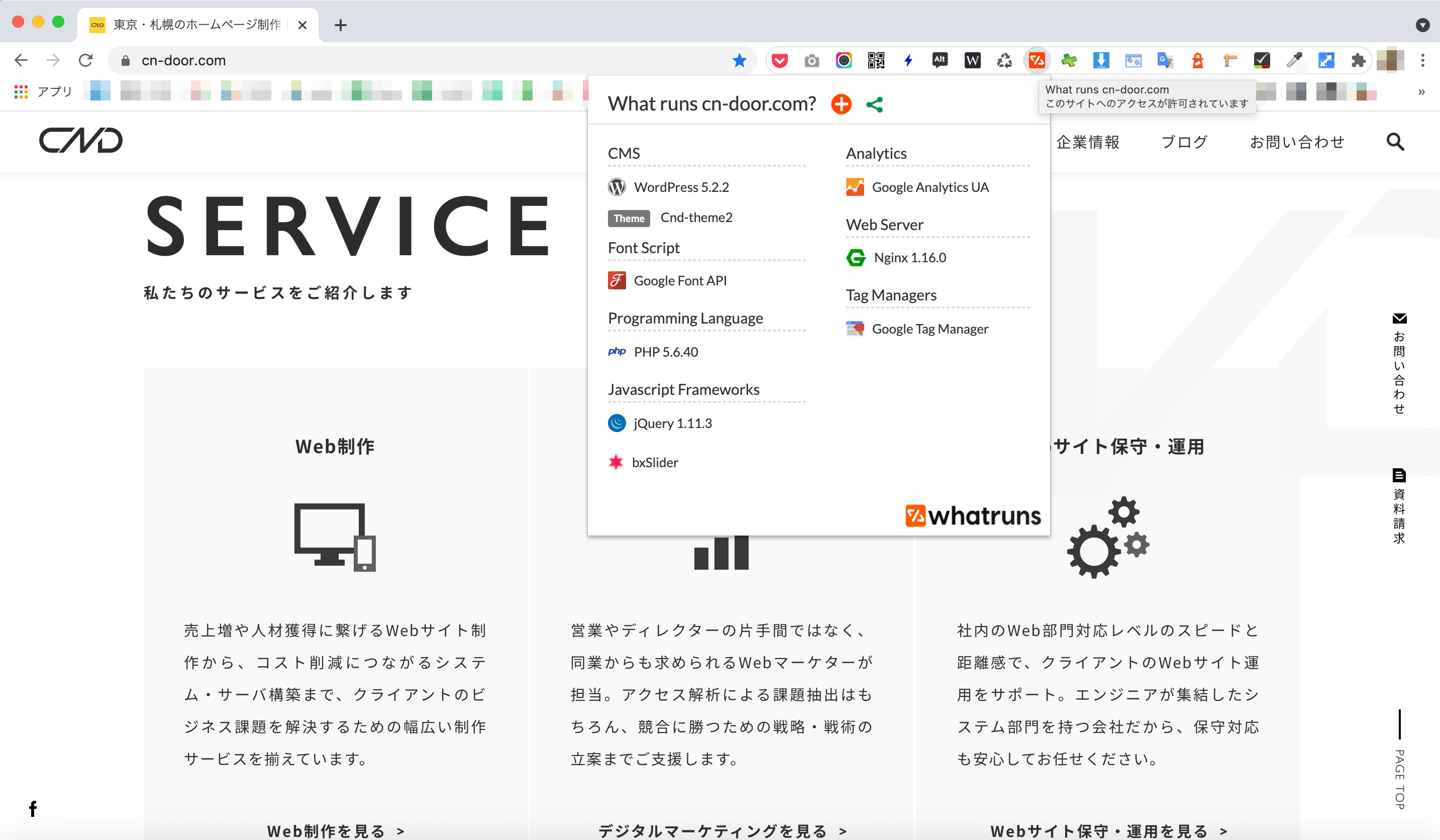Click the Pocket extension icon
1440x840 pixels.
tap(779, 60)
